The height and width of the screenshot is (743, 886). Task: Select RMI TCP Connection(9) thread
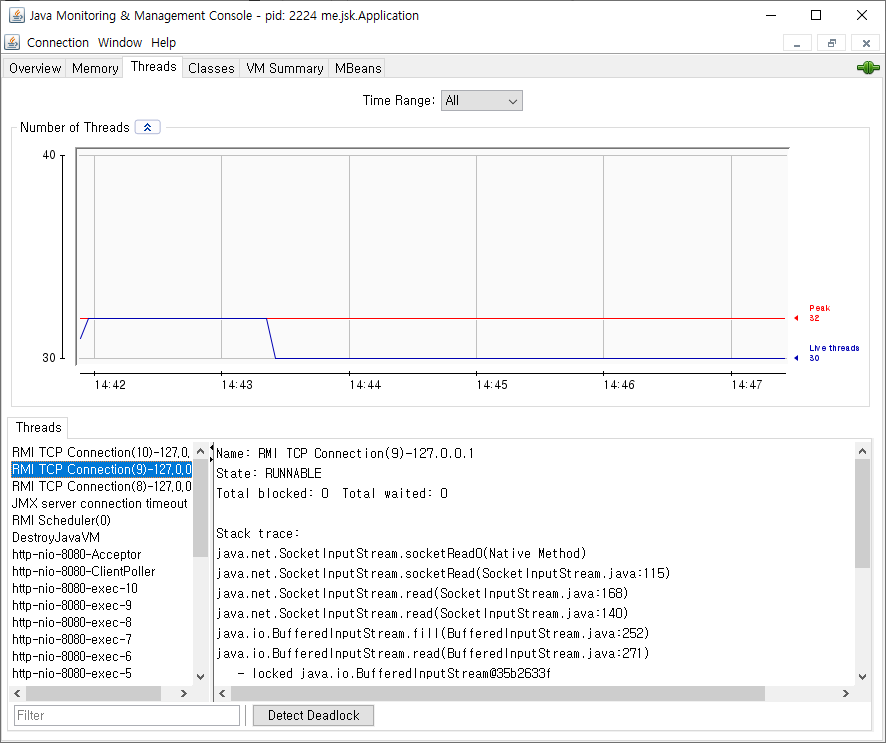click(102, 469)
